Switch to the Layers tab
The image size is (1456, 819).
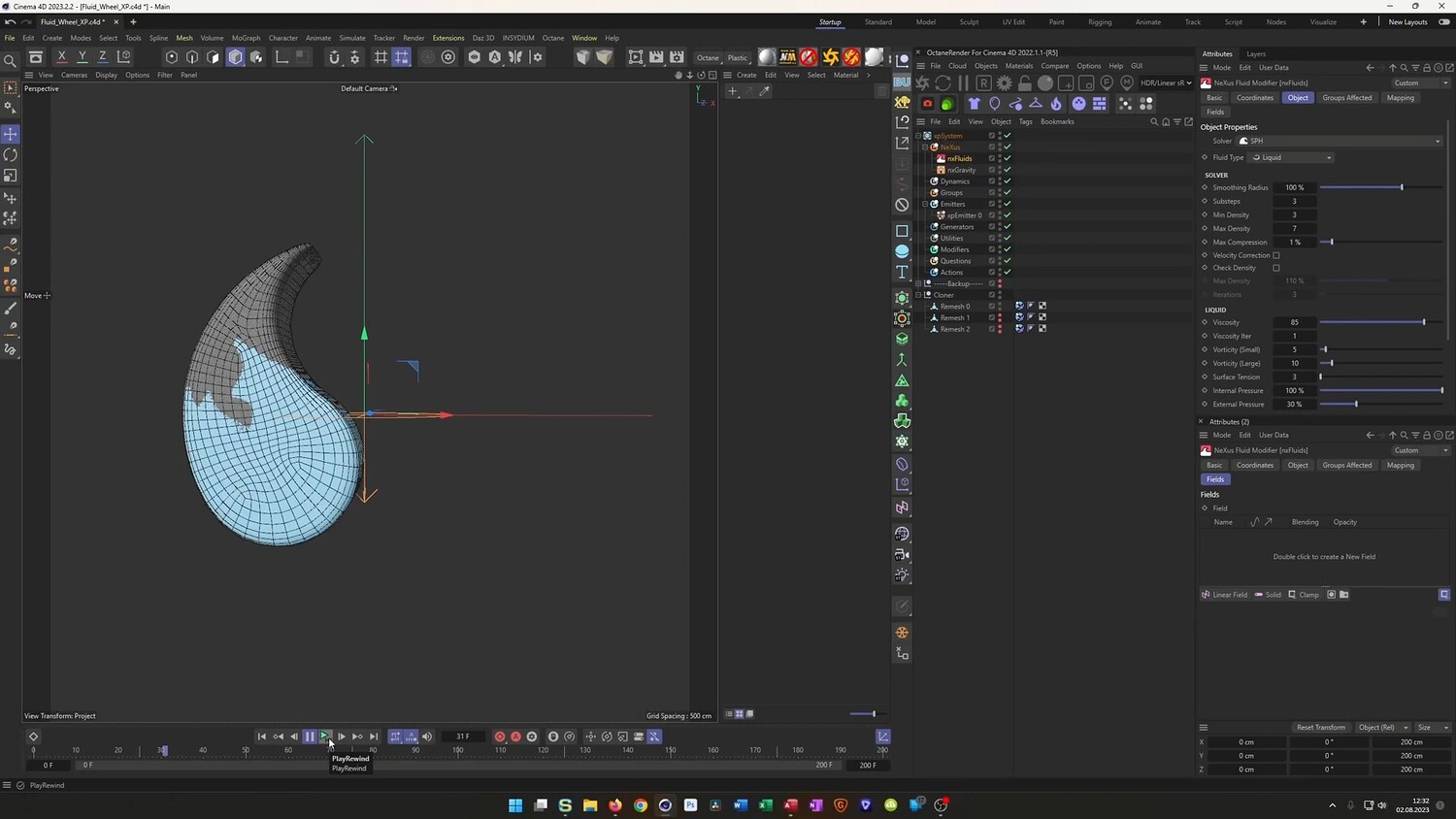(x=1256, y=54)
